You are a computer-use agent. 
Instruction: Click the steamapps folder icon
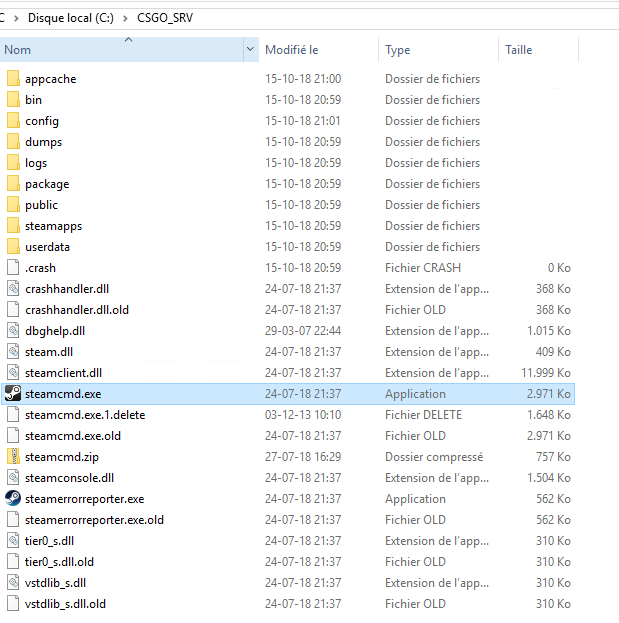click(13, 226)
